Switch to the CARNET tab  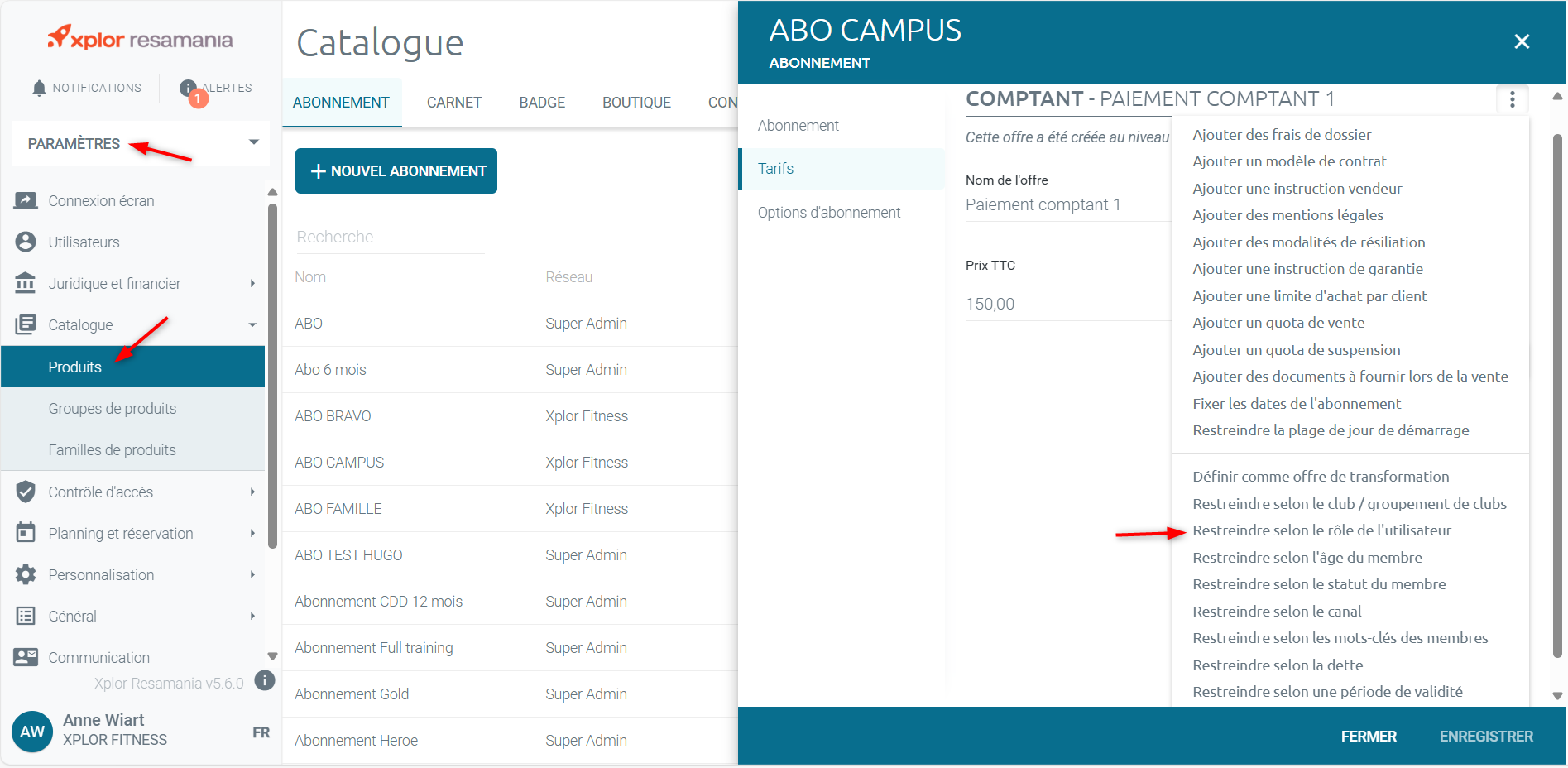point(454,103)
